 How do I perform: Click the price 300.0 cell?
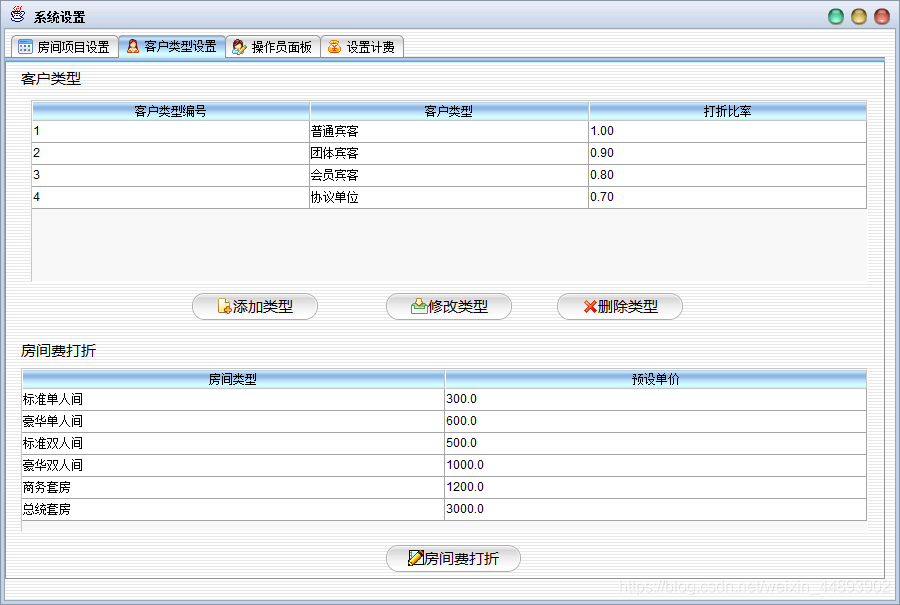pos(655,400)
